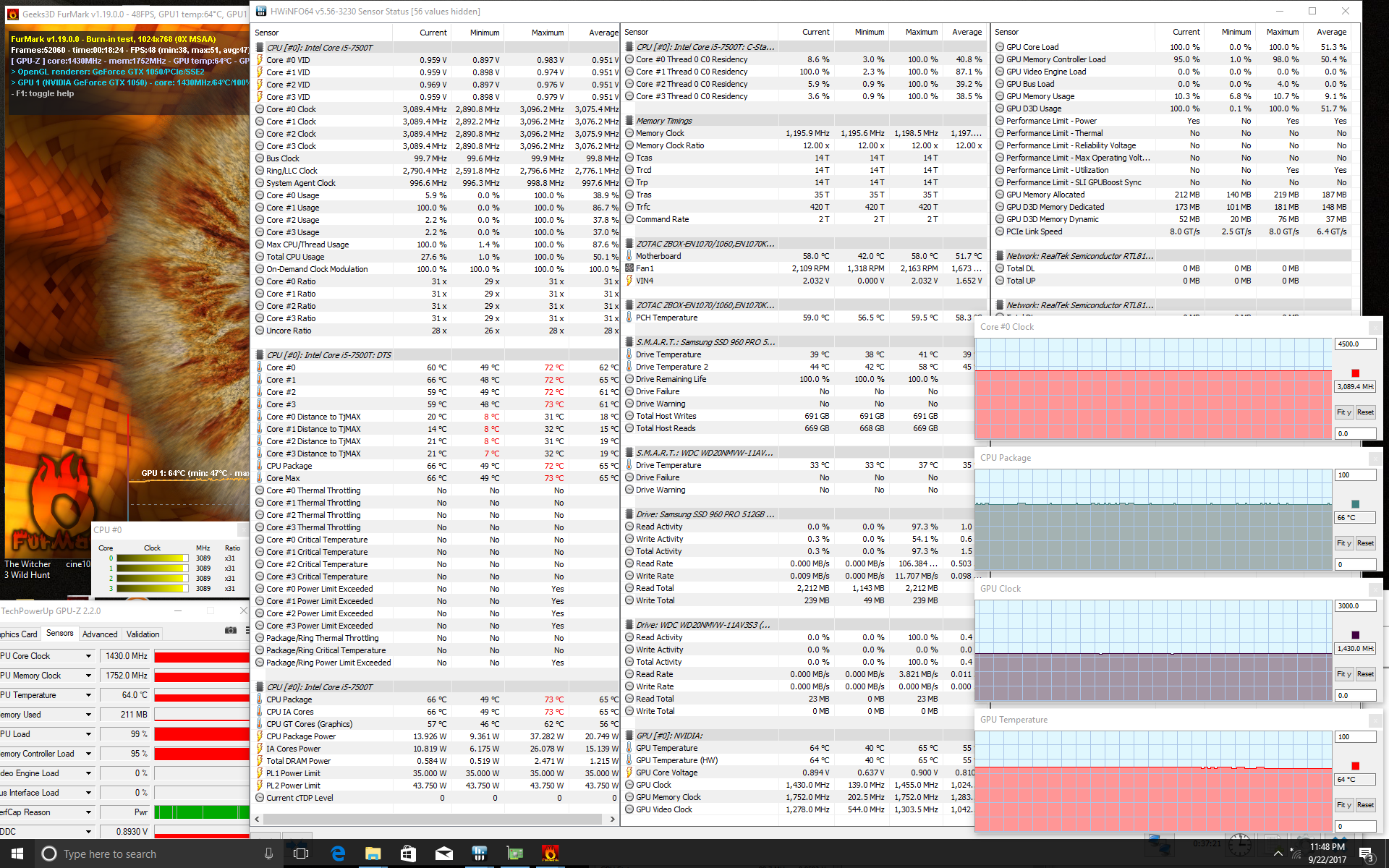The width and height of the screenshot is (1389, 868).
Task: Click the Memory Timings section icon
Action: [629, 121]
